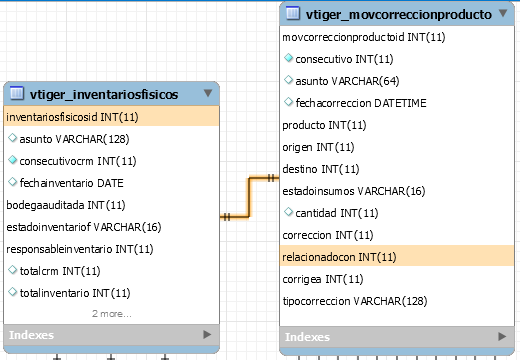This screenshot has width=520, height=360.
Task: Click the diamond icon beside asunto VARCHAR(64)
Action: 288,80
